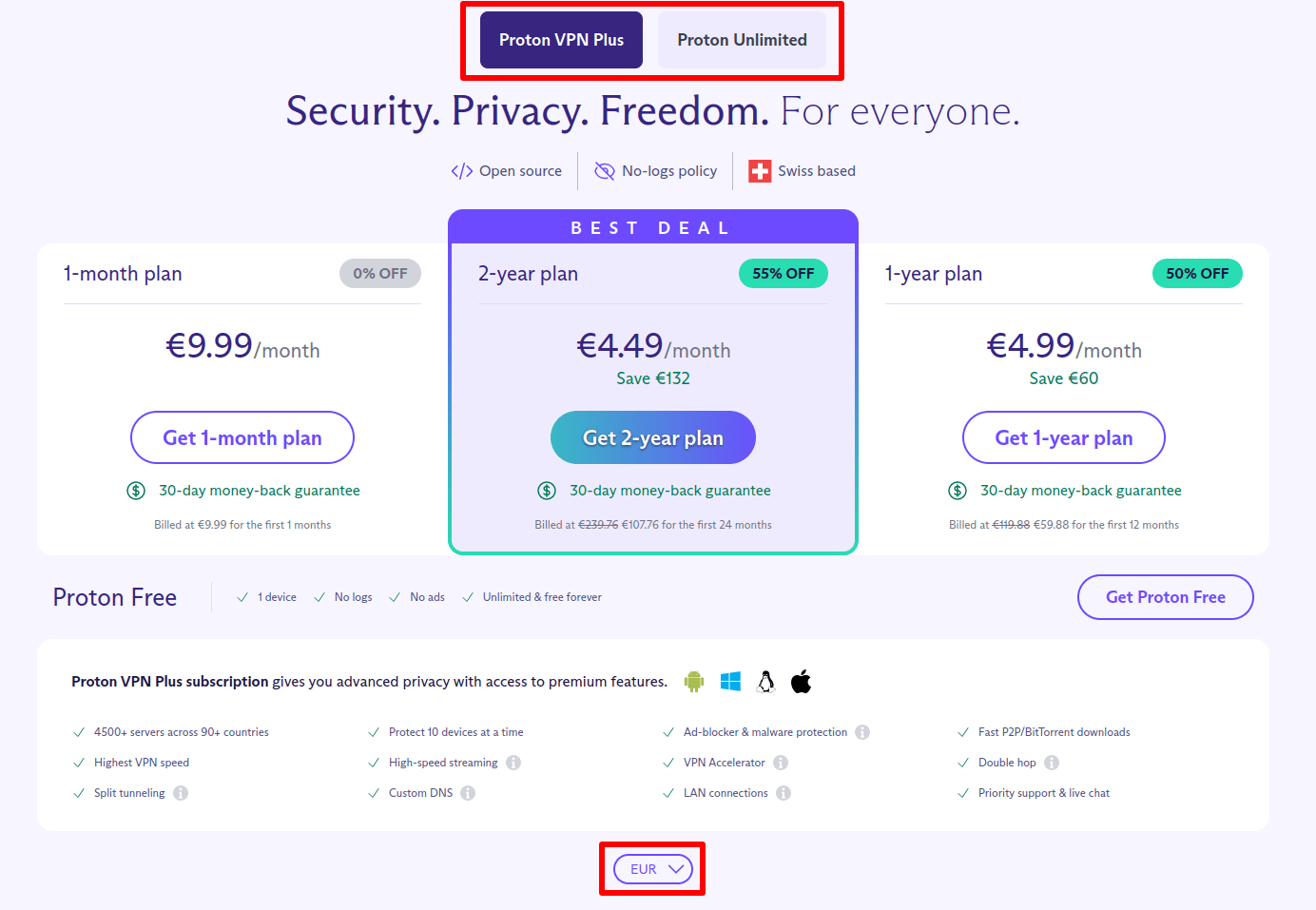Image resolution: width=1316 pixels, height=910 pixels.
Task: Click the VPN Accelerator info icon
Action: click(x=781, y=763)
